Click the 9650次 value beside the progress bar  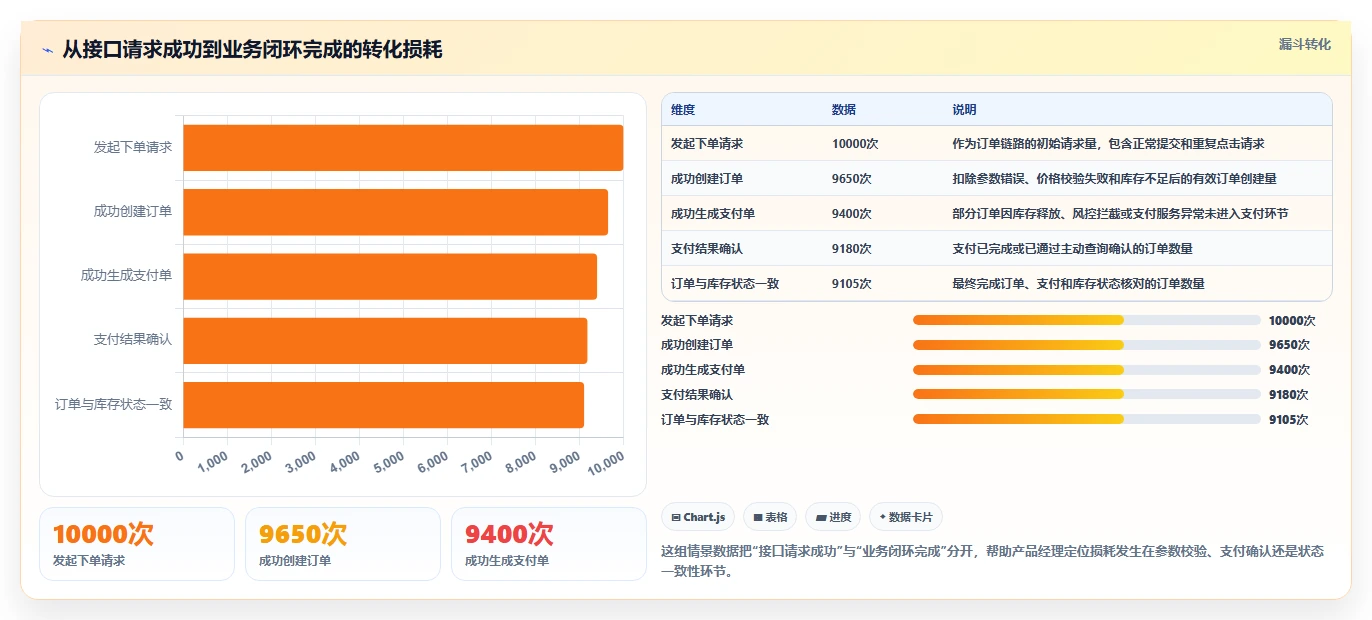pos(1289,345)
